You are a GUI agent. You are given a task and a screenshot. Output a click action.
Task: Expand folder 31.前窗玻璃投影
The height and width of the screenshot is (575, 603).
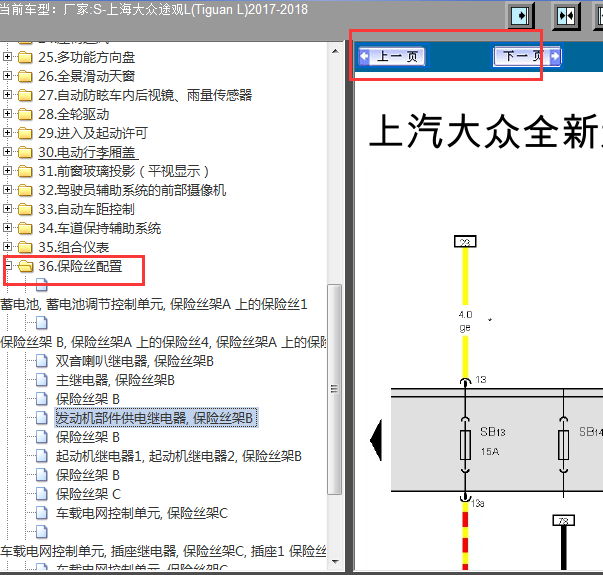tap(7, 170)
